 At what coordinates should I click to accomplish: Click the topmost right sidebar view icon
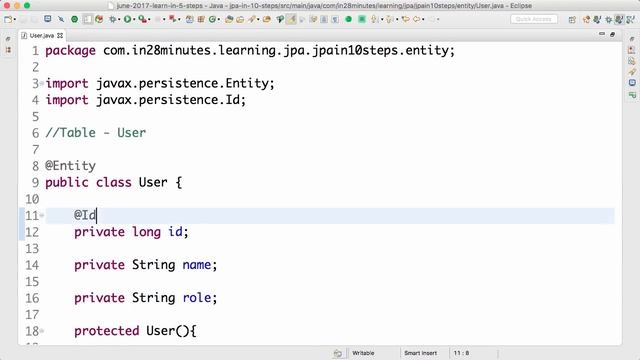coord(632,40)
